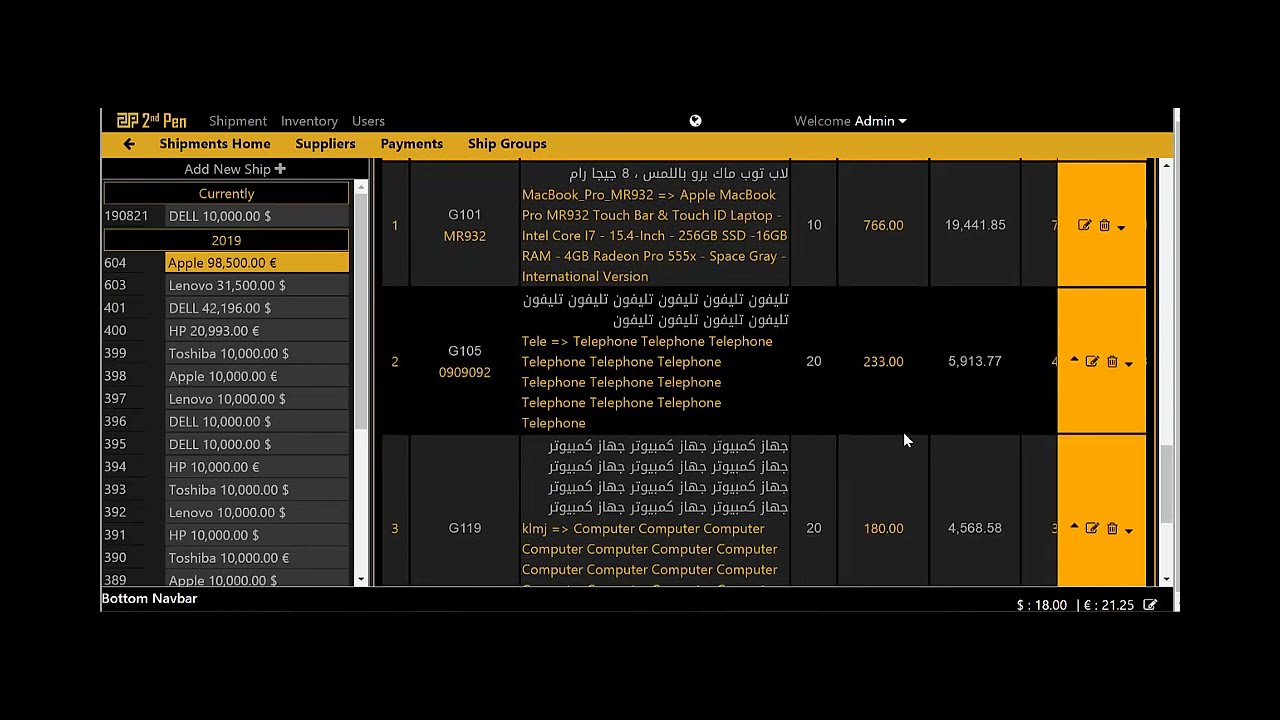Click the Add New Ship button
The height and width of the screenshot is (720, 1280).
tap(234, 169)
